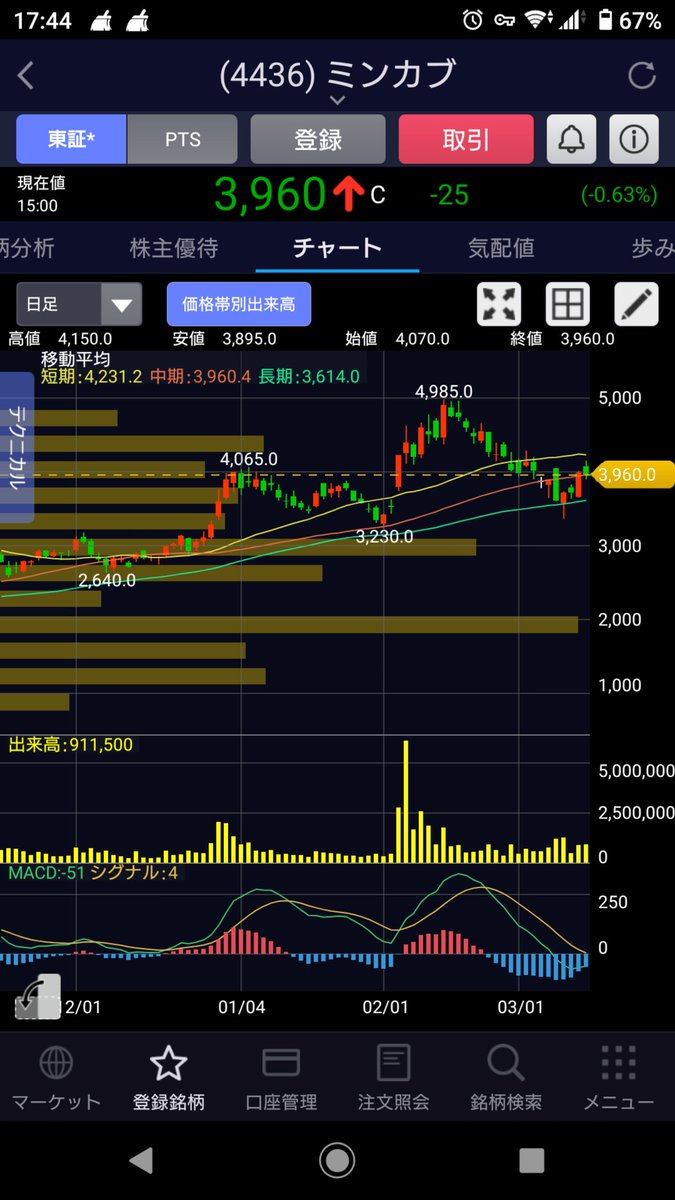675x1200 pixels.
Task: Tap the 01/04 date axis label
Action: tap(243, 1007)
